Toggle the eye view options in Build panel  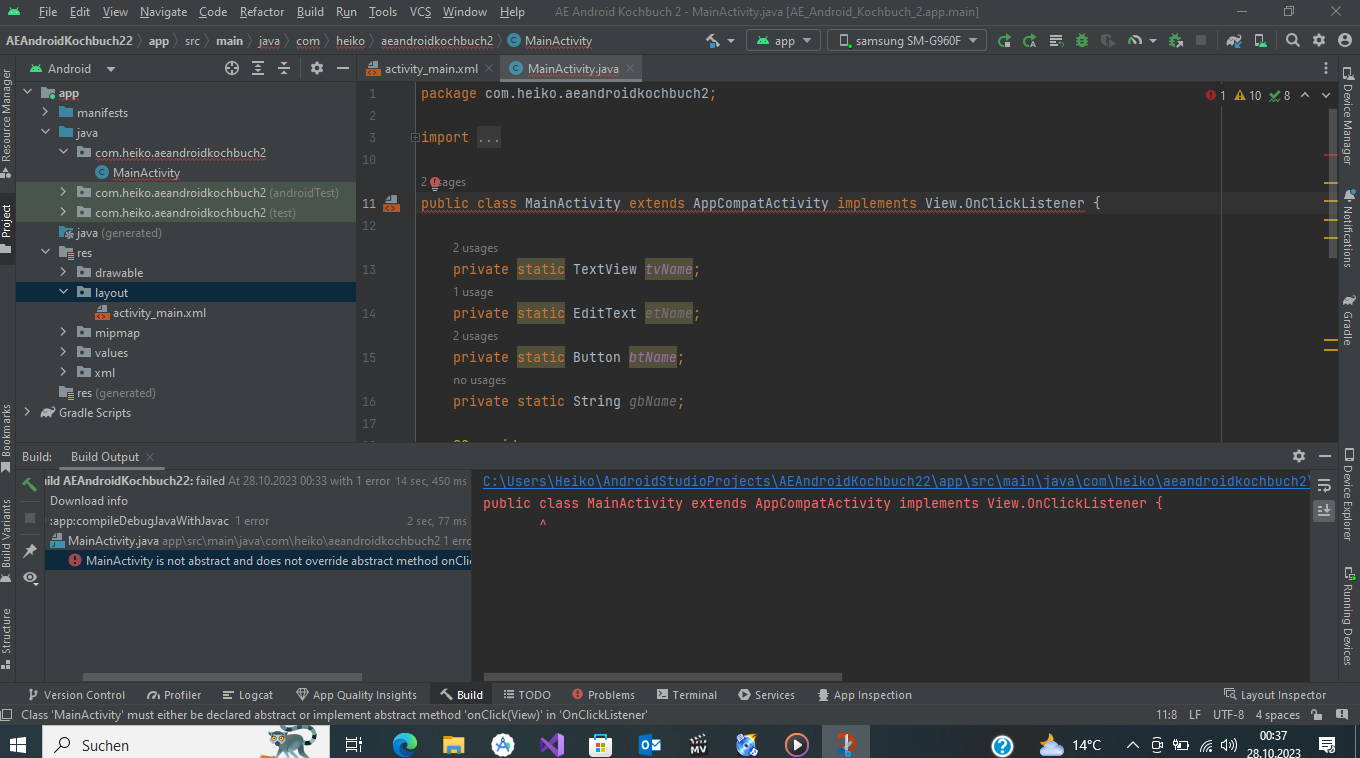point(30,578)
